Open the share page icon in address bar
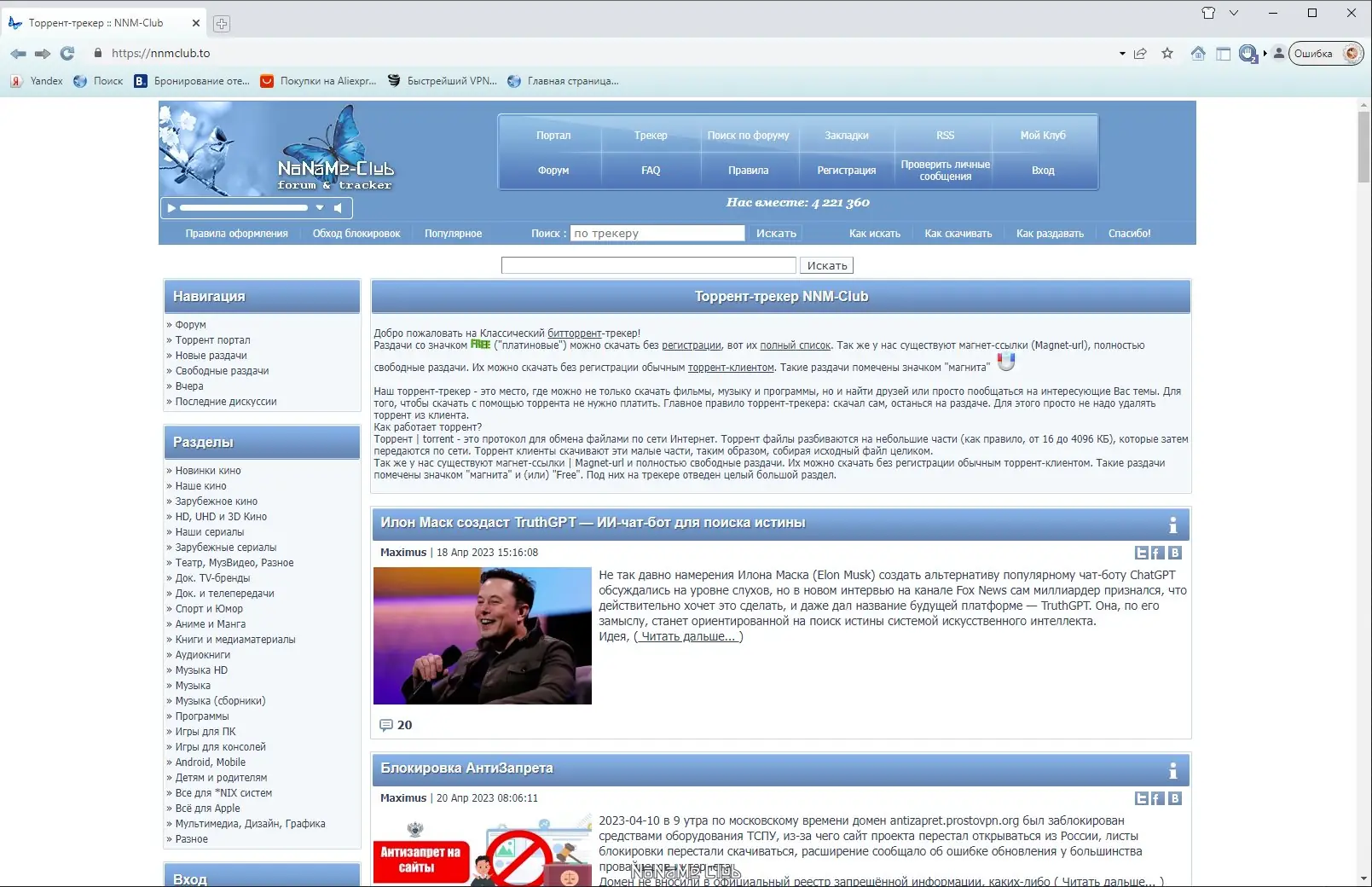 pyautogui.click(x=1140, y=53)
